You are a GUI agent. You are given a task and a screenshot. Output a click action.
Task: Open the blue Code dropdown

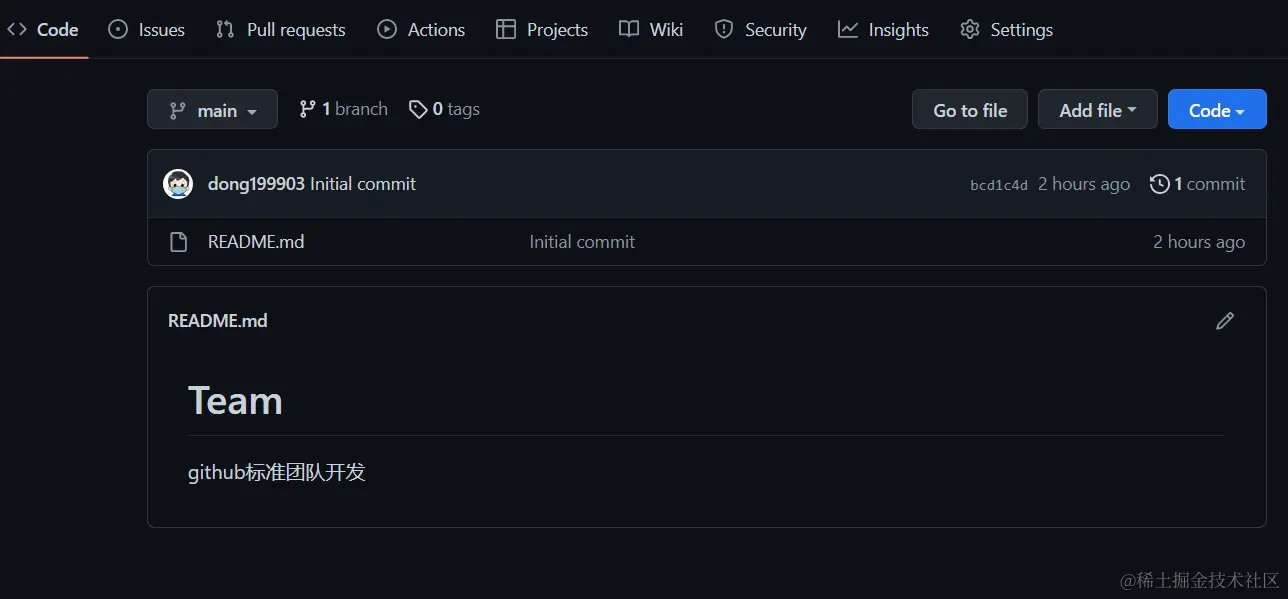tap(1216, 110)
